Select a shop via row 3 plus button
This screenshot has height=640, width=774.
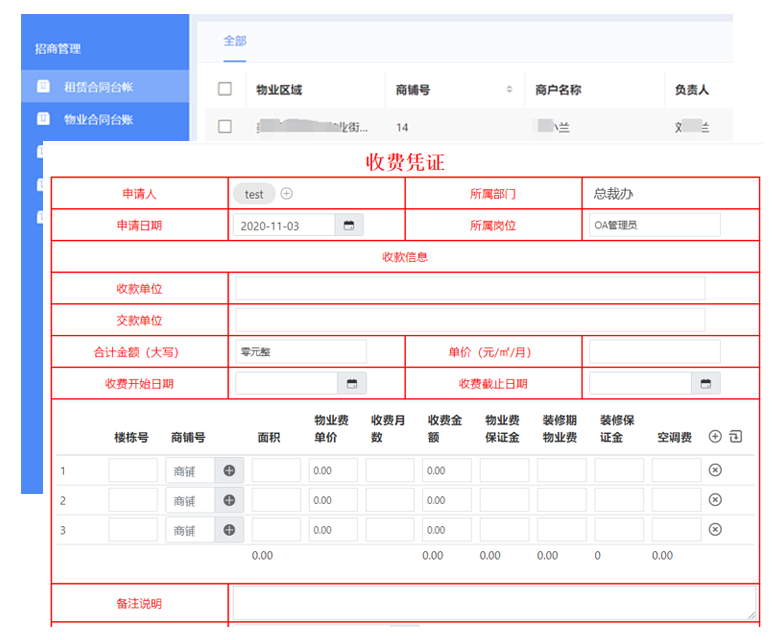point(229,529)
